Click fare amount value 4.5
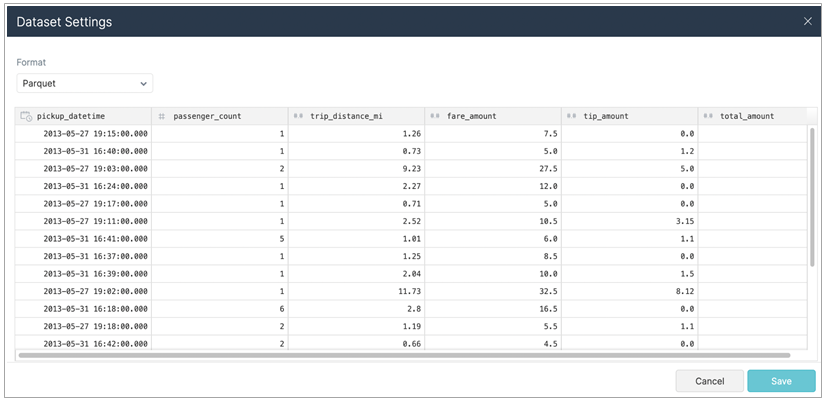Image resolution: width=826 pixels, height=405 pixels. [x=550, y=344]
